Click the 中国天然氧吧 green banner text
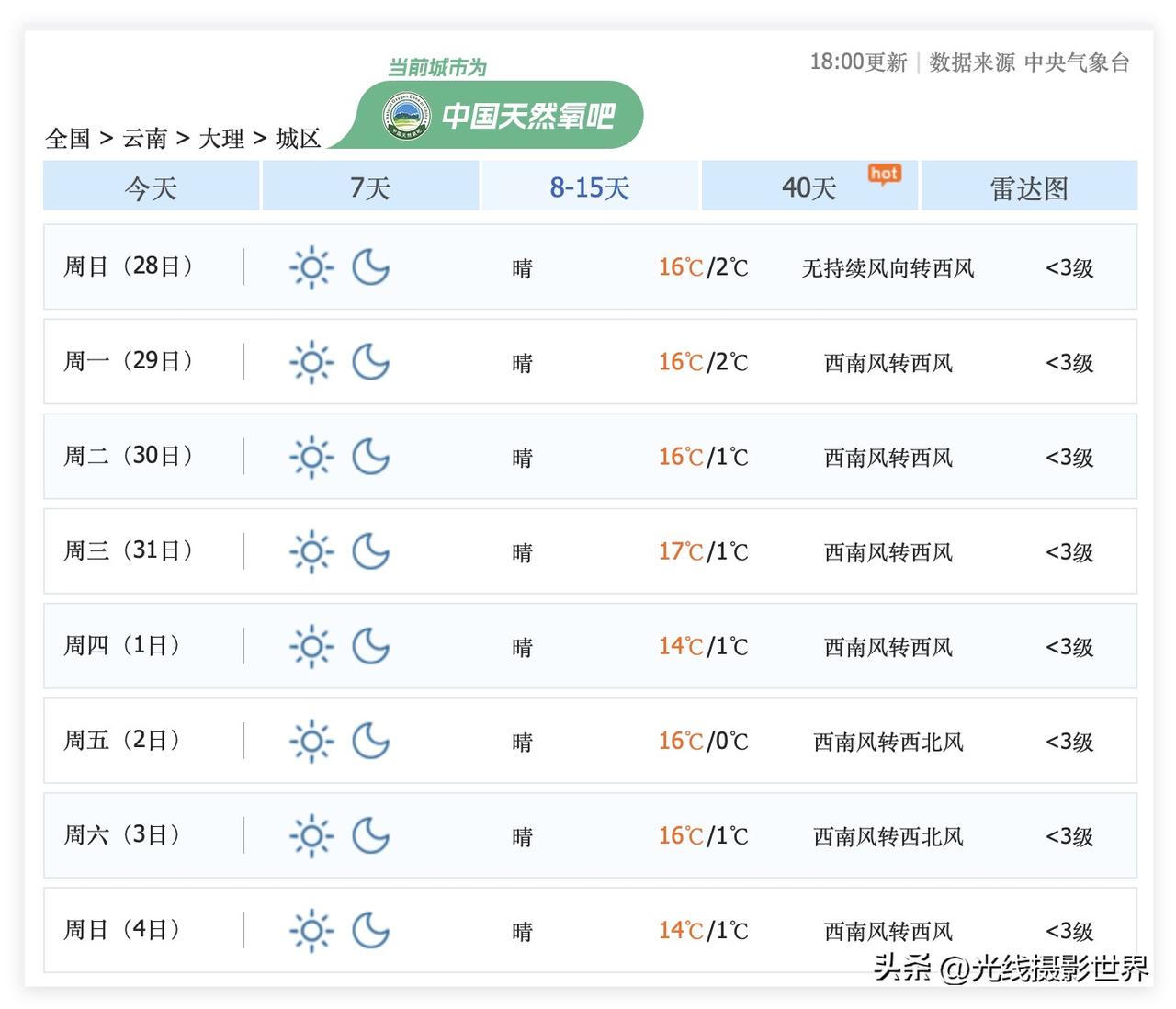 [x=528, y=116]
